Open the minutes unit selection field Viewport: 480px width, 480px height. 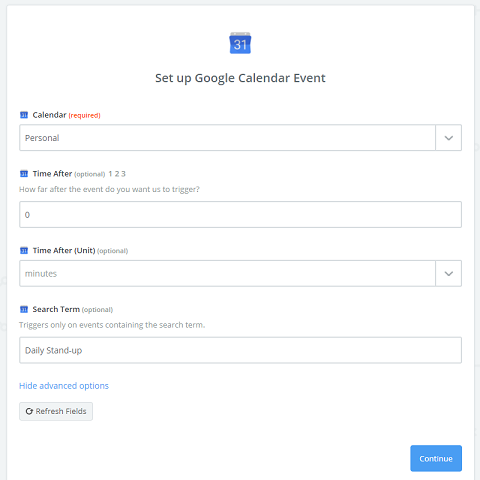click(227, 273)
